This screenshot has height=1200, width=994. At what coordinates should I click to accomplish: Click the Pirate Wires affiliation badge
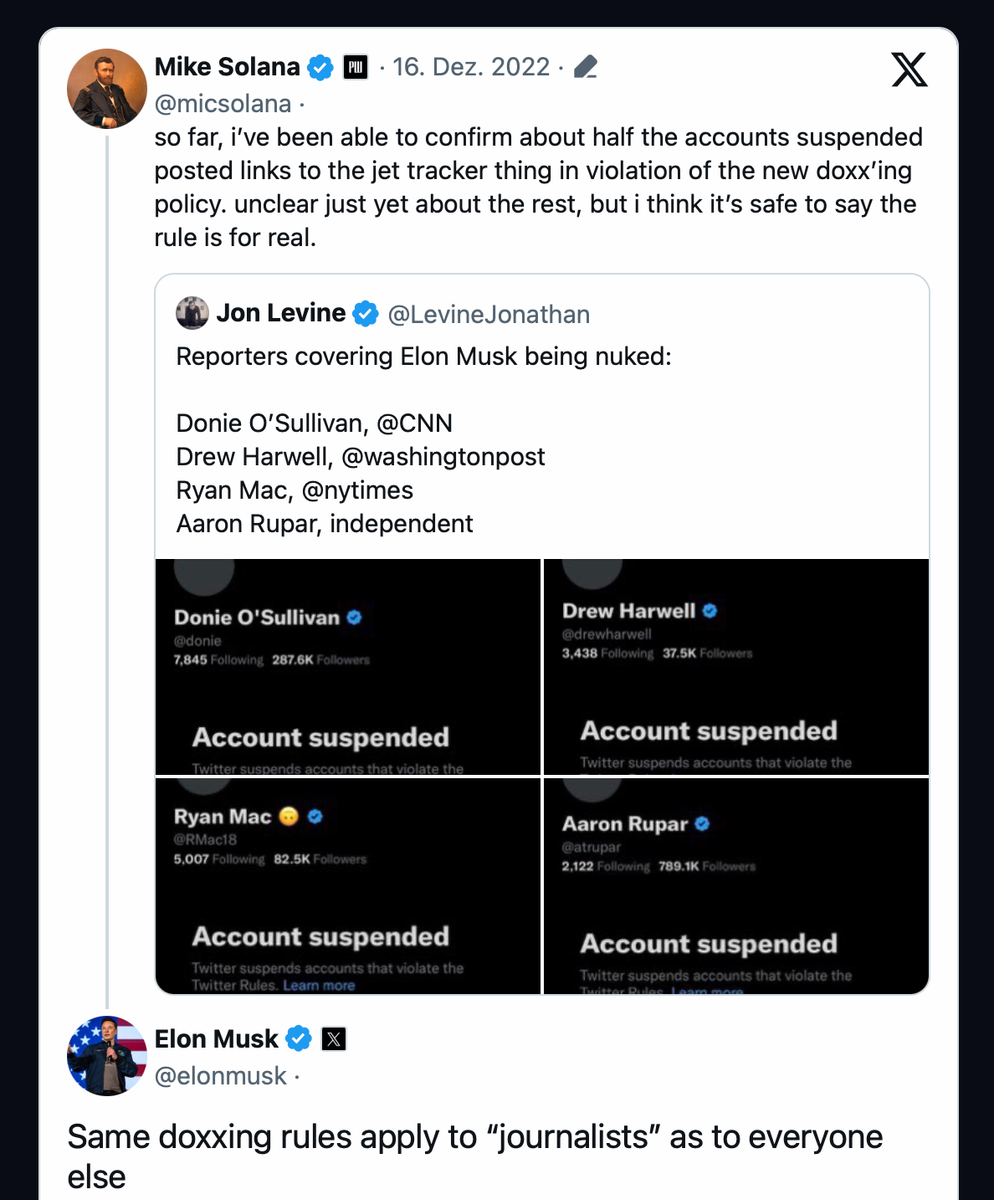[356, 68]
